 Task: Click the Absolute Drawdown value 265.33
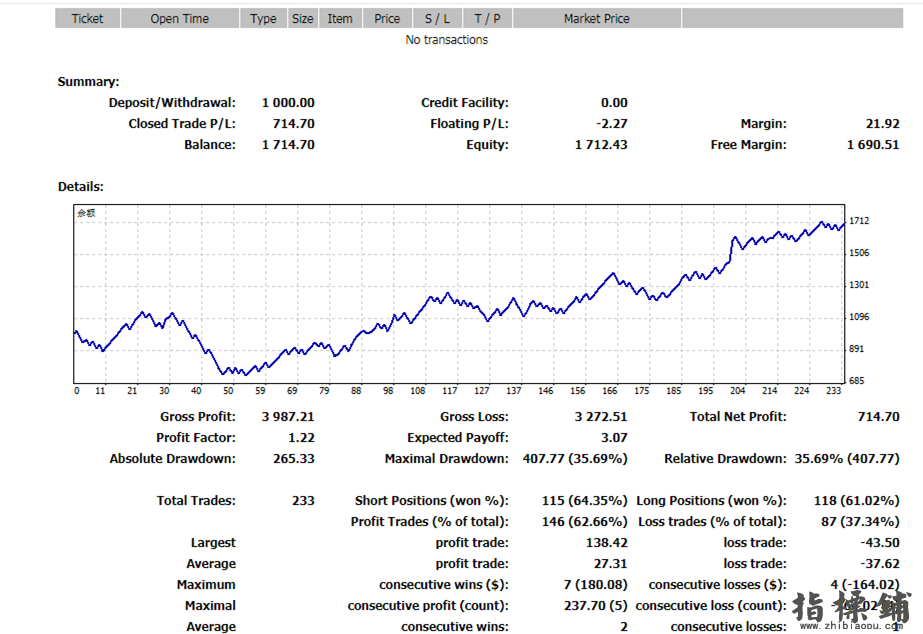click(294, 459)
